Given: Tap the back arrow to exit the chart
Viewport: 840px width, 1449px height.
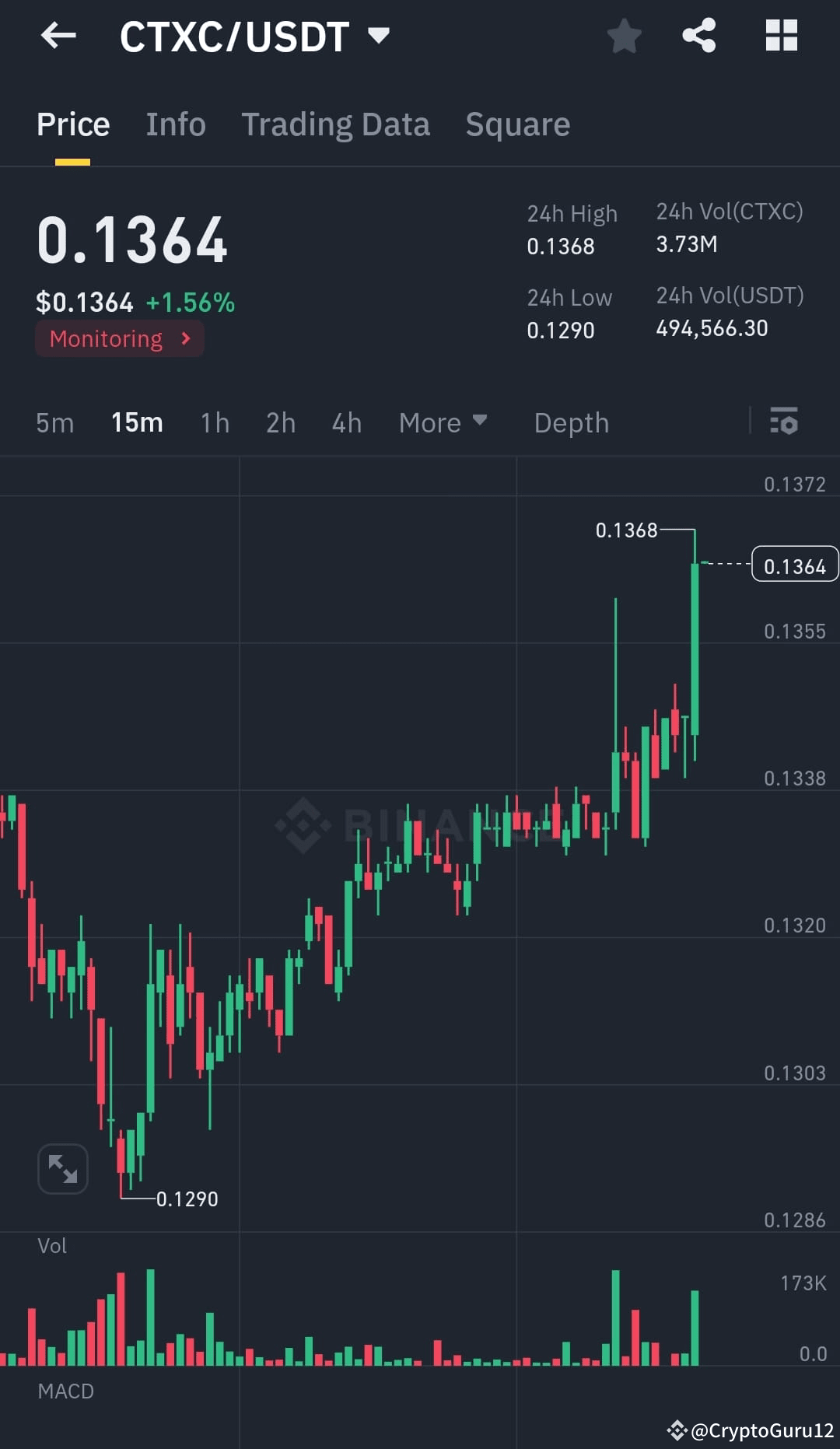Looking at the screenshot, I should point(59,35).
